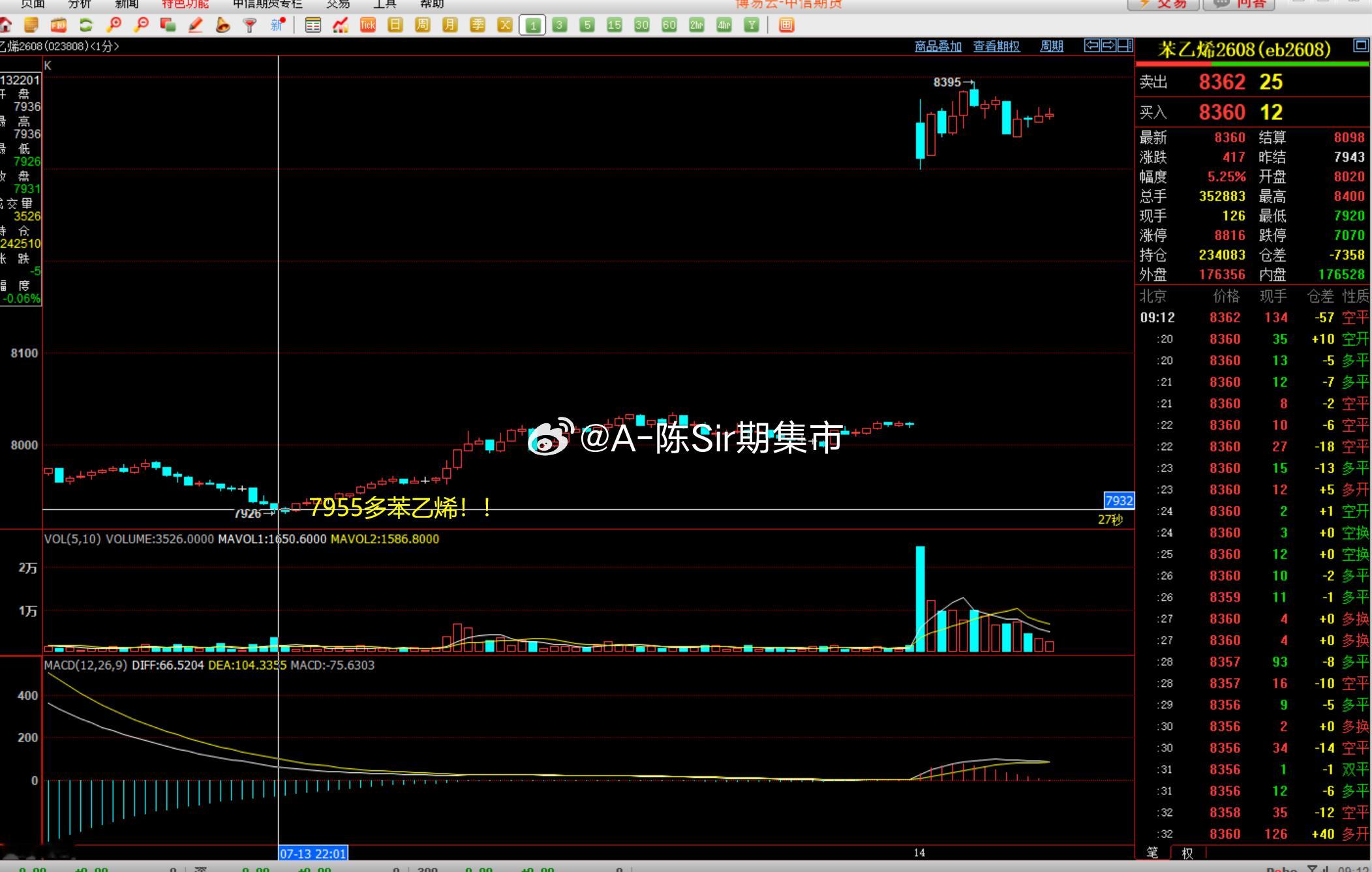Zoom out with the minus magnifier icon
This screenshot has width=1372, height=872.
point(141,25)
